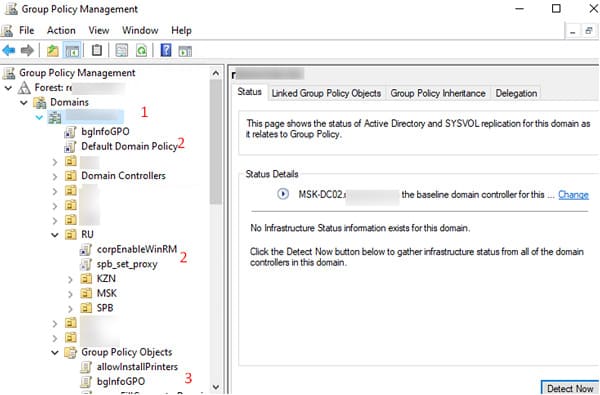Select the bgInfoGPO link under domain
600x395 pixels.
(x=105, y=132)
